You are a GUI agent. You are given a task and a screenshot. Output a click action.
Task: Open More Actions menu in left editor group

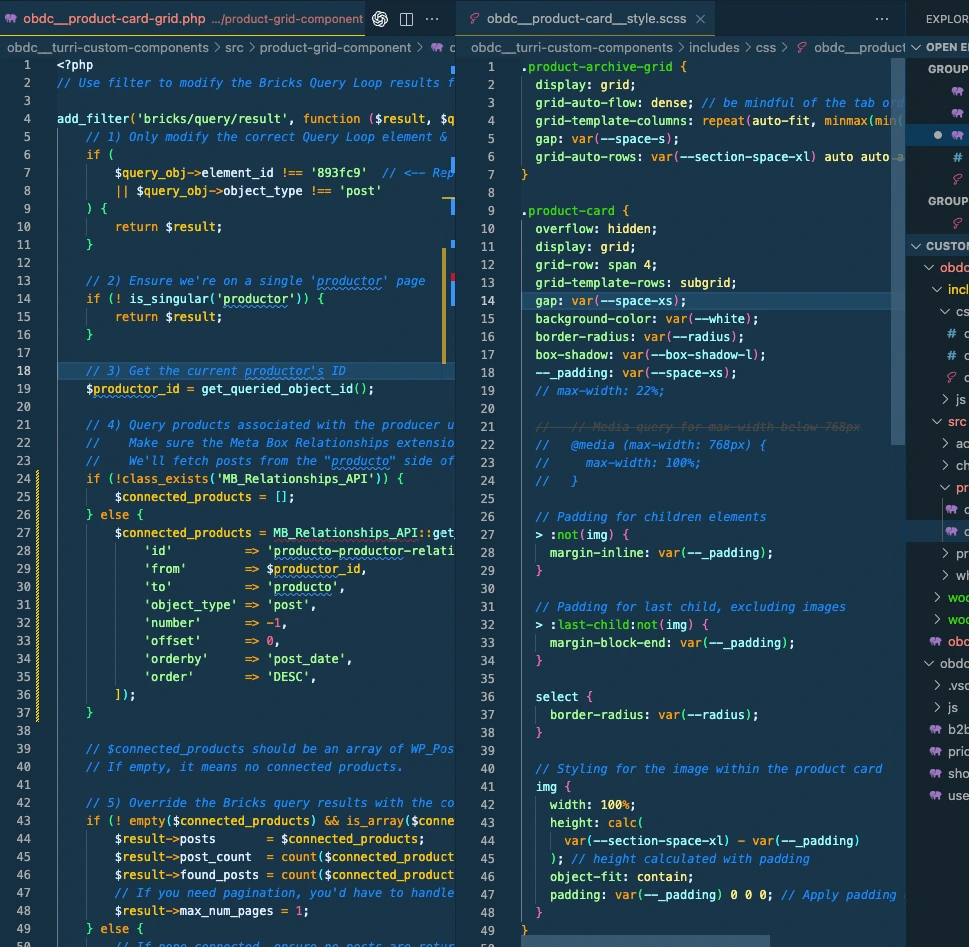click(432, 19)
